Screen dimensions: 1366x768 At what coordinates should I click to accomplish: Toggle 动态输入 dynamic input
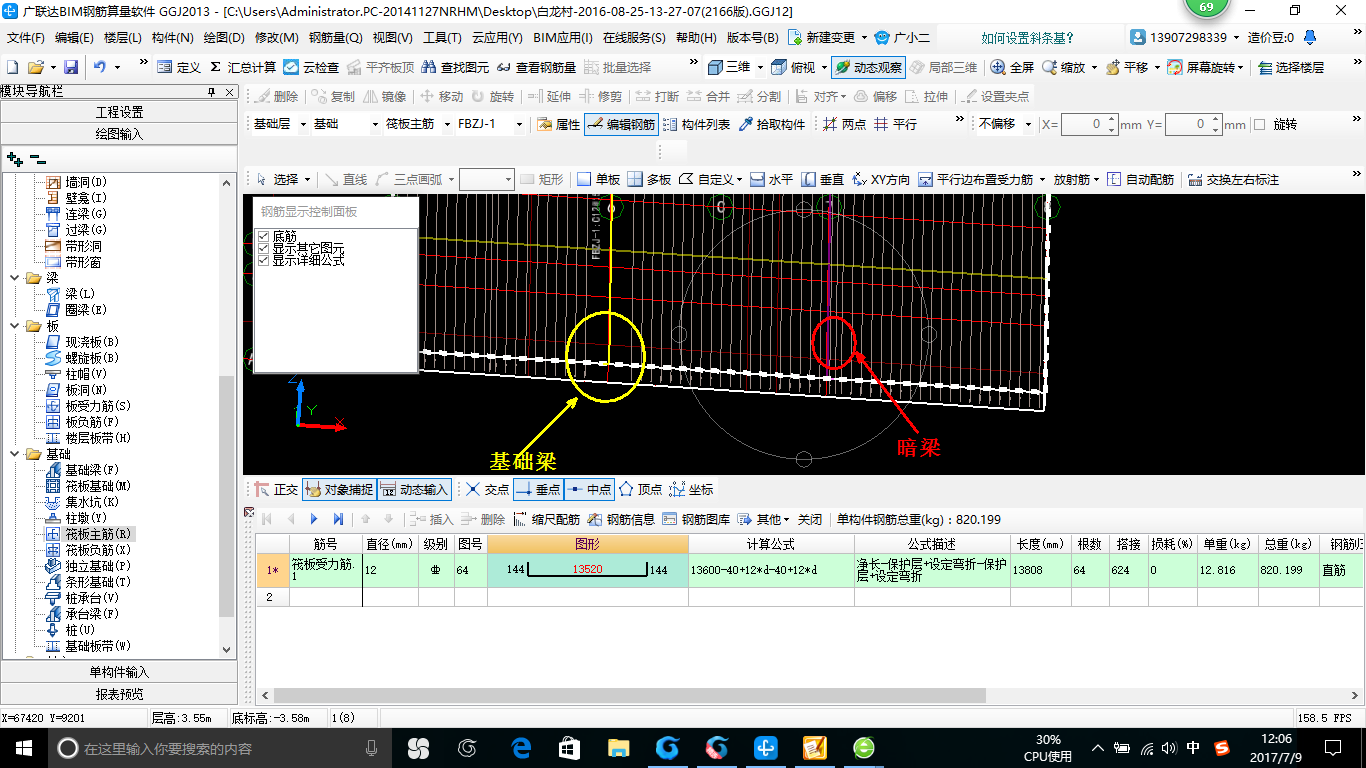pyautogui.click(x=414, y=490)
